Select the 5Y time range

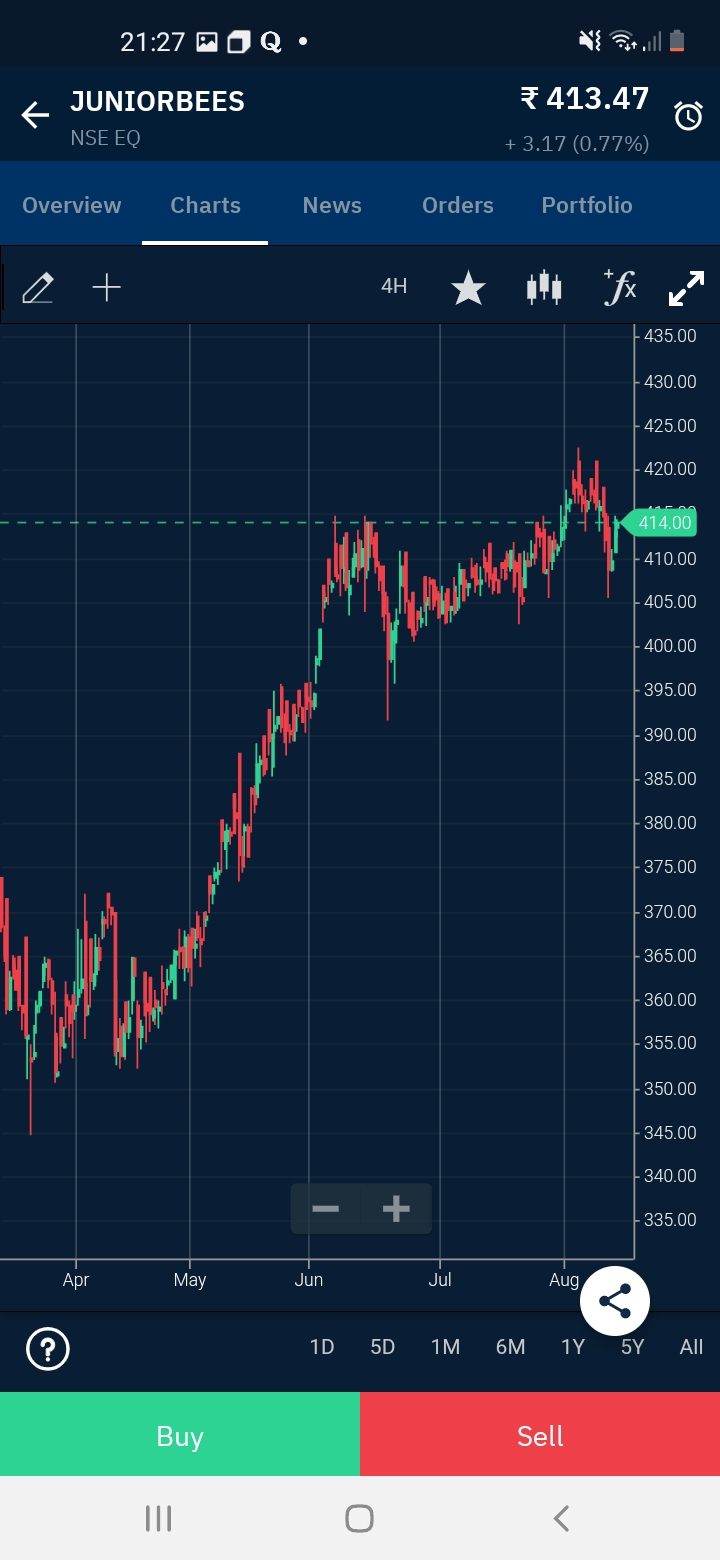(632, 1347)
